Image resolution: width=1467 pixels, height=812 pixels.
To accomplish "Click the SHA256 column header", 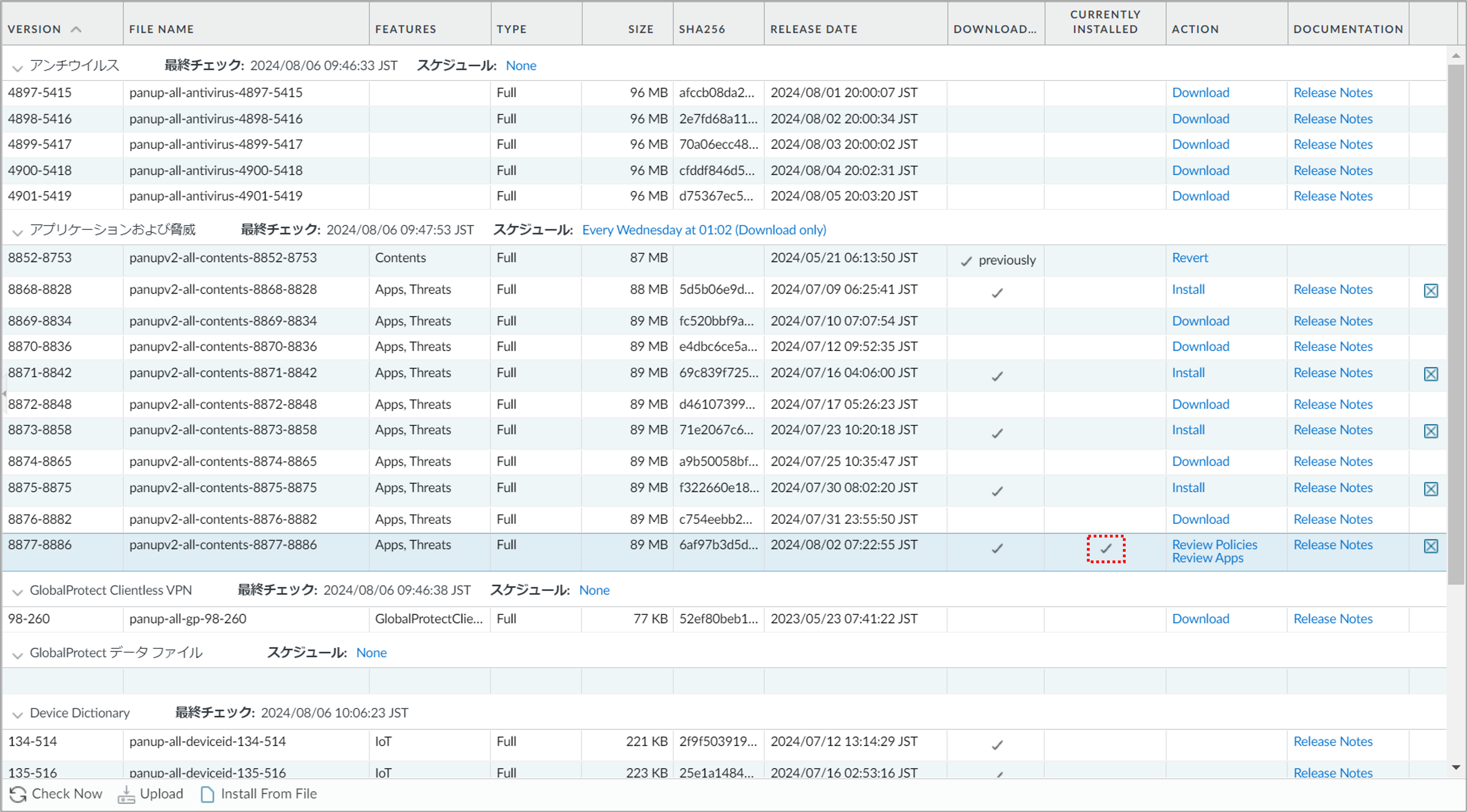I will tap(702, 29).
